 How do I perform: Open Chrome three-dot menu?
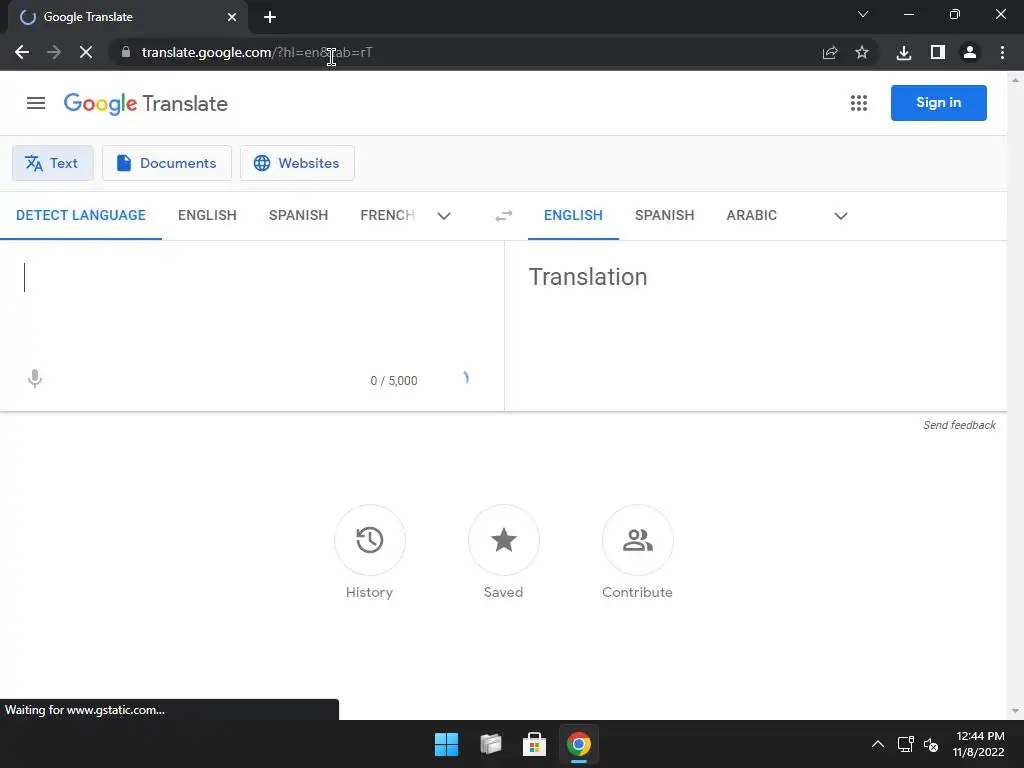pos(1002,52)
